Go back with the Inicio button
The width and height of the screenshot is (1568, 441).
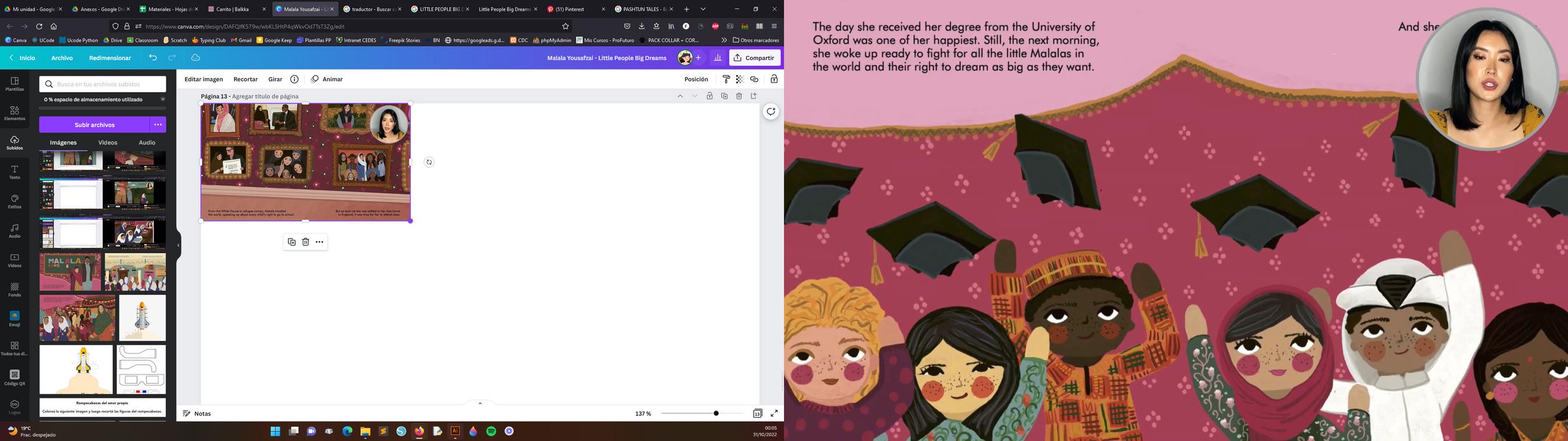click(22, 58)
